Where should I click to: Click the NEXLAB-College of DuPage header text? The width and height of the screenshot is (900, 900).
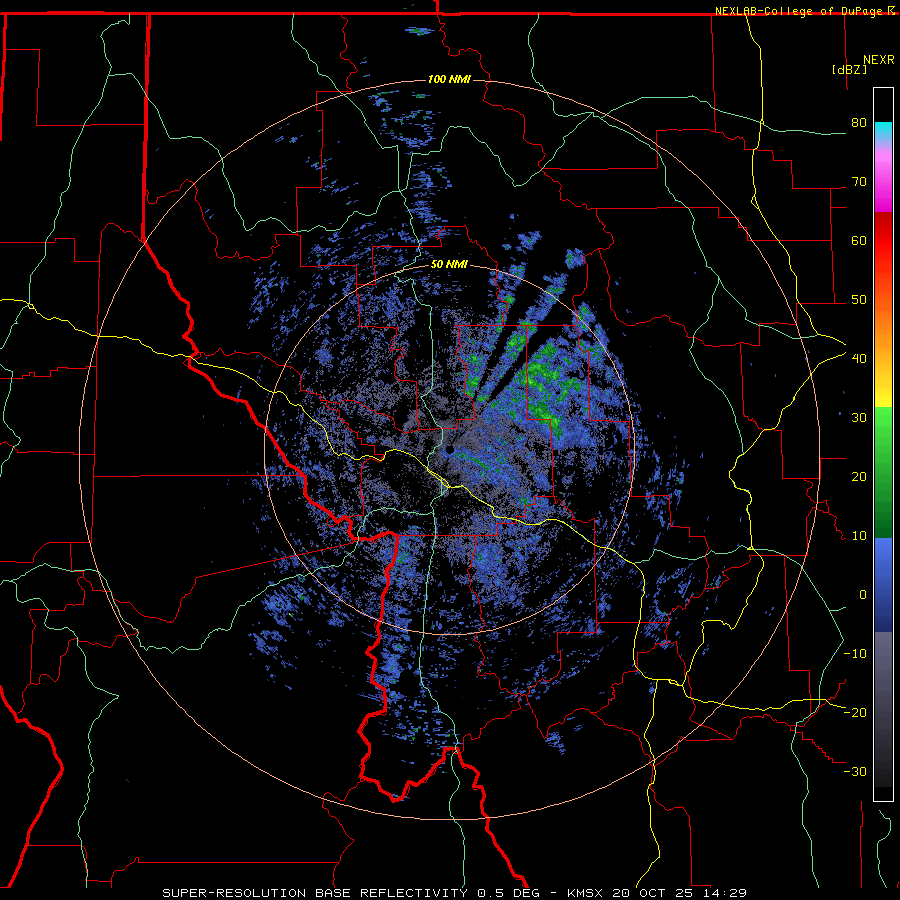(798, 11)
